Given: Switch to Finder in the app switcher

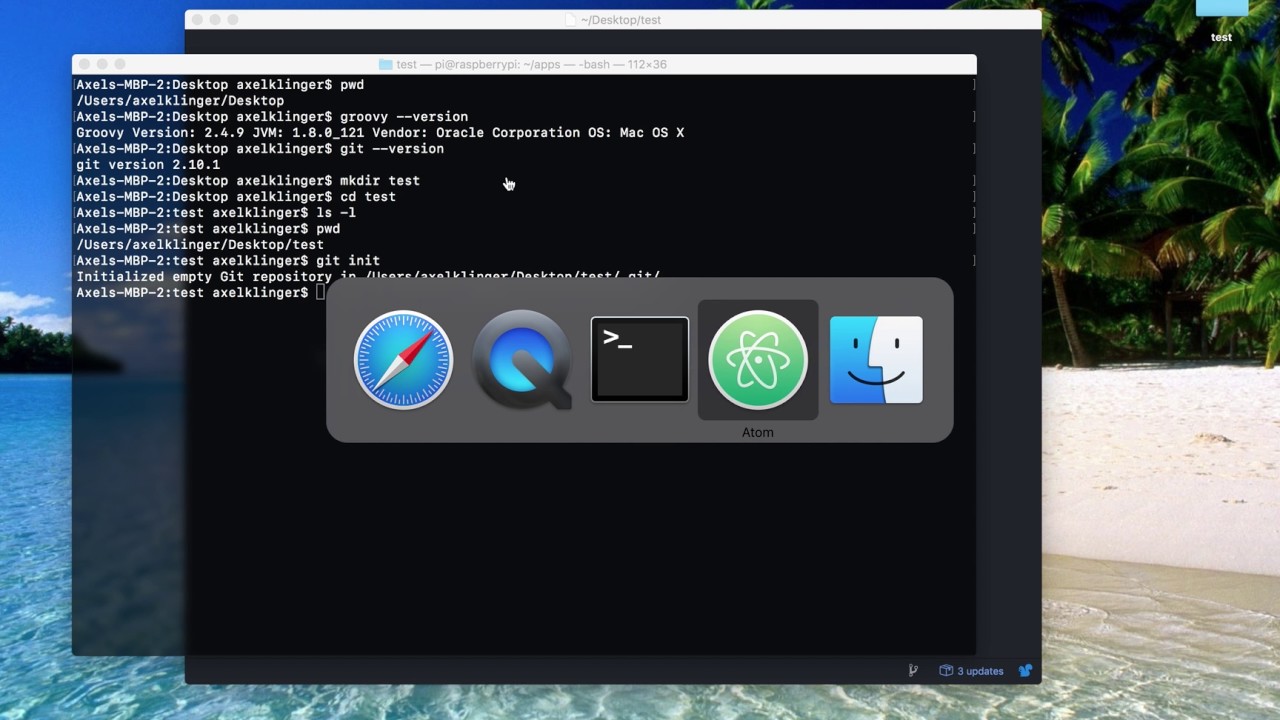Looking at the screenshot, I should pos(876,360).
